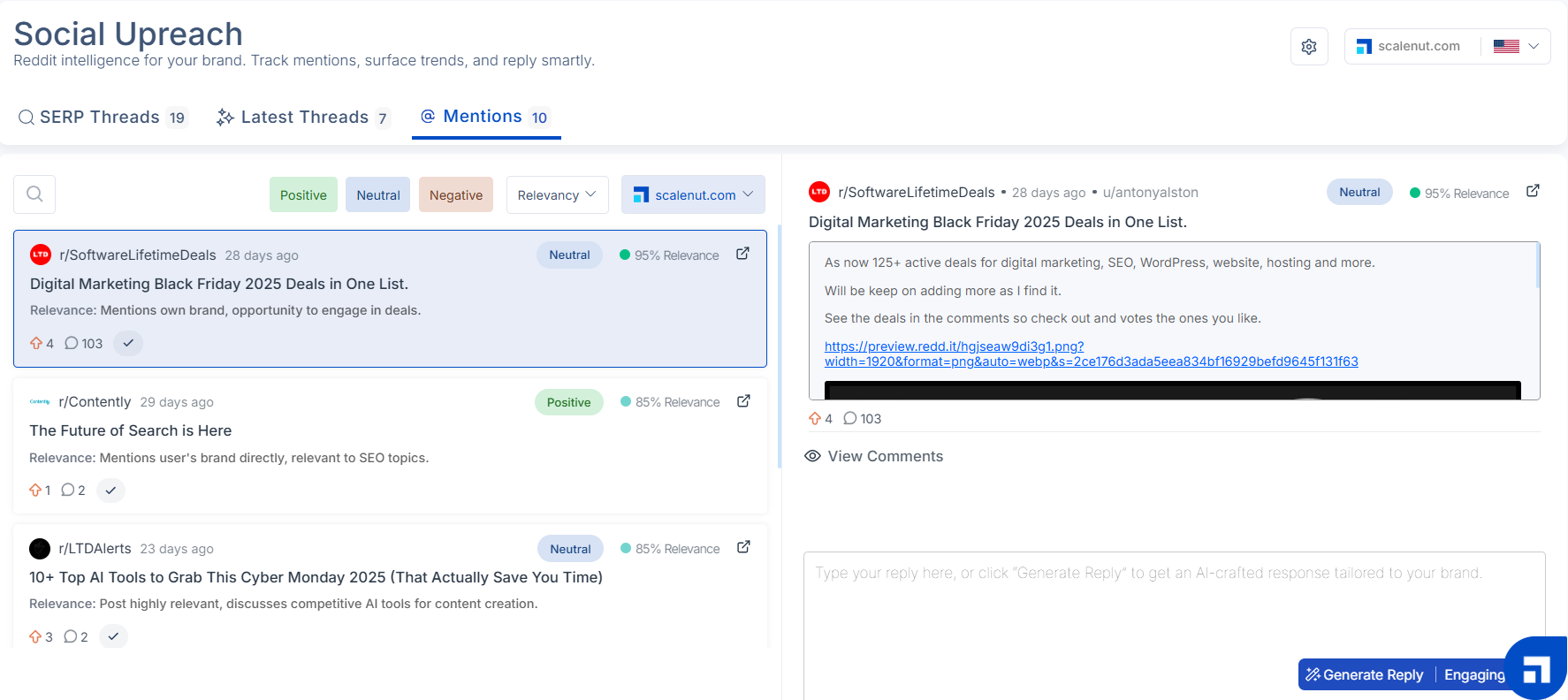Viewport: 1568px width, 700px height.
Task: Open the Scalenut chat widget in corner
Action: coord(1536,669)
